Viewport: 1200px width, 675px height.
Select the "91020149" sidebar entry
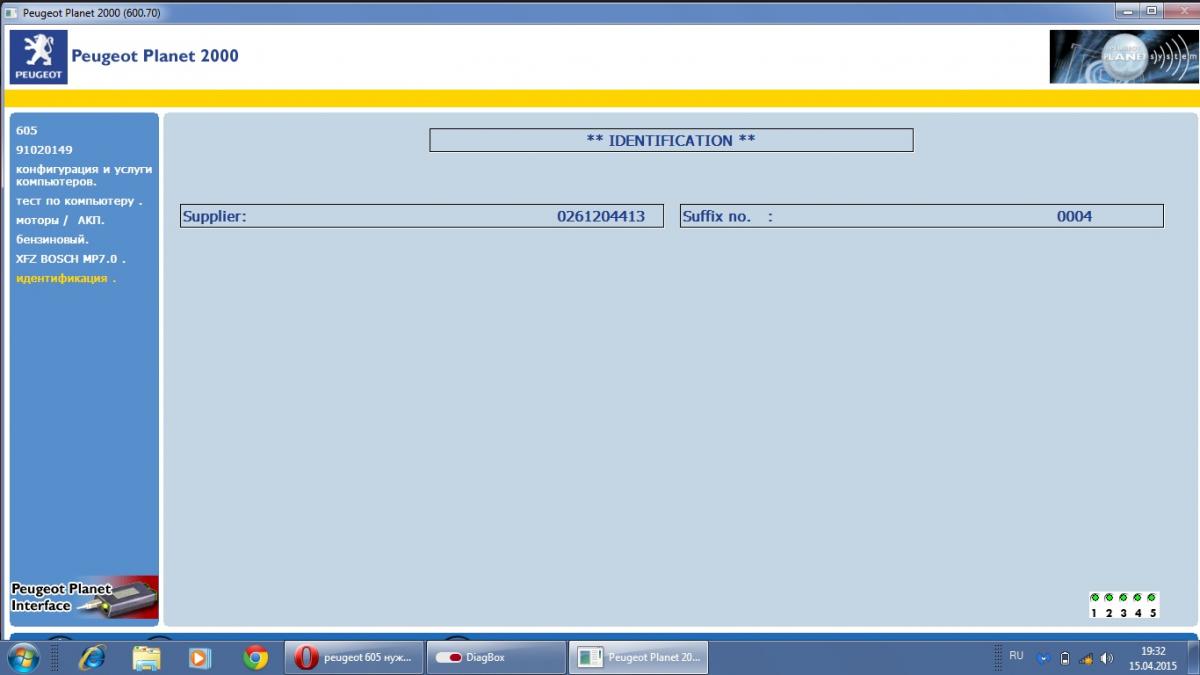click(44, 150)
